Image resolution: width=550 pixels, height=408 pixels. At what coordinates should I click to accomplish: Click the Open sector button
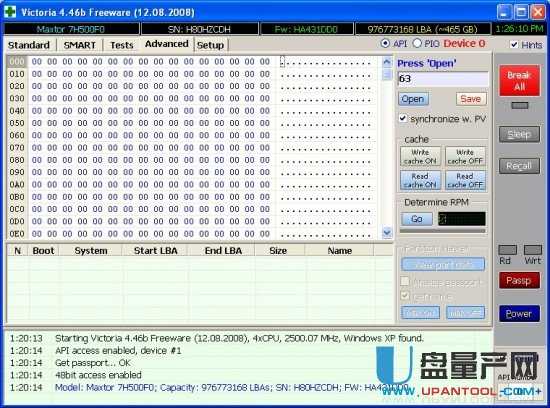coord(413,99)
